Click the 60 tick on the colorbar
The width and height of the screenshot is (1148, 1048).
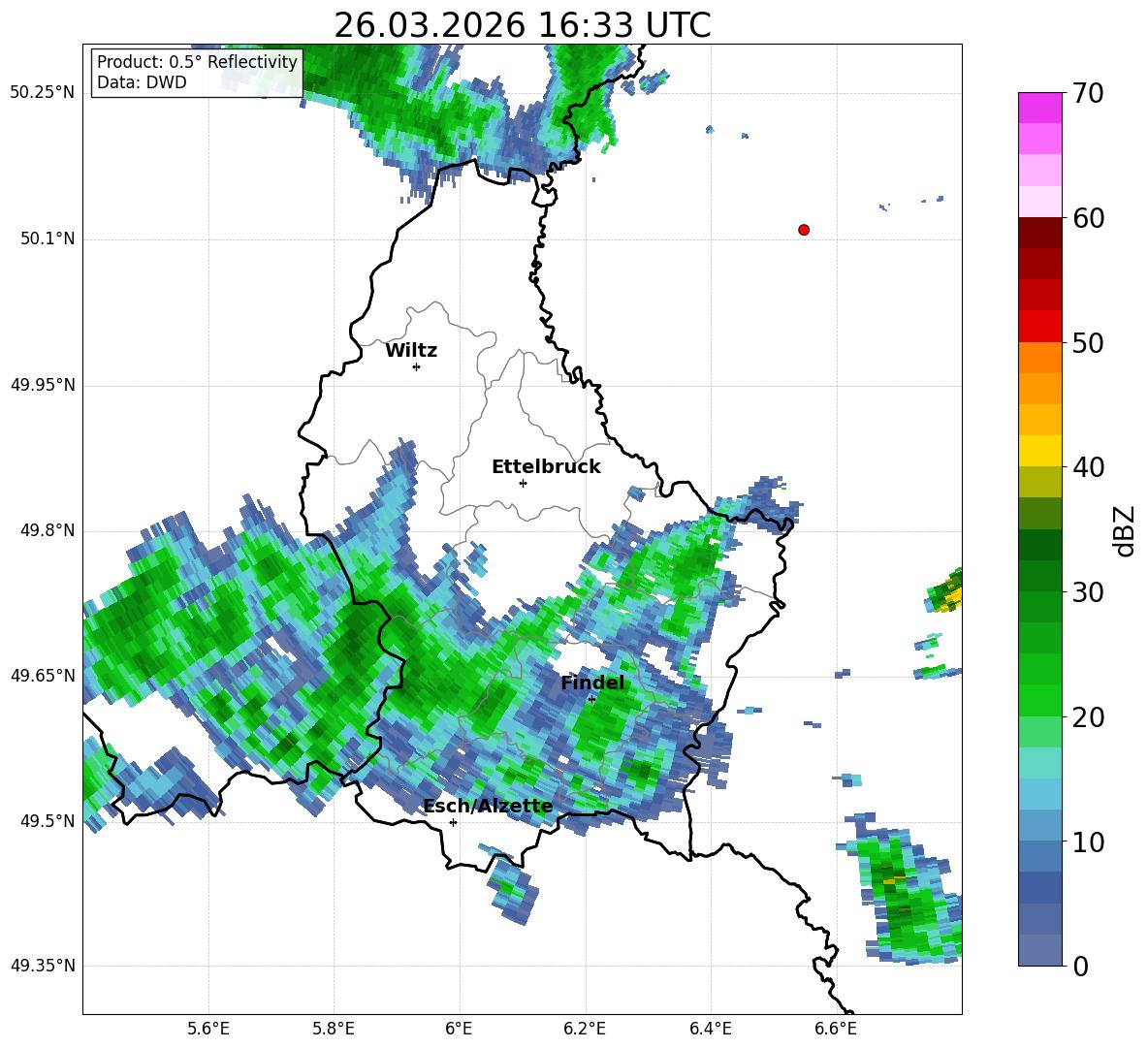click(1088, 218)
